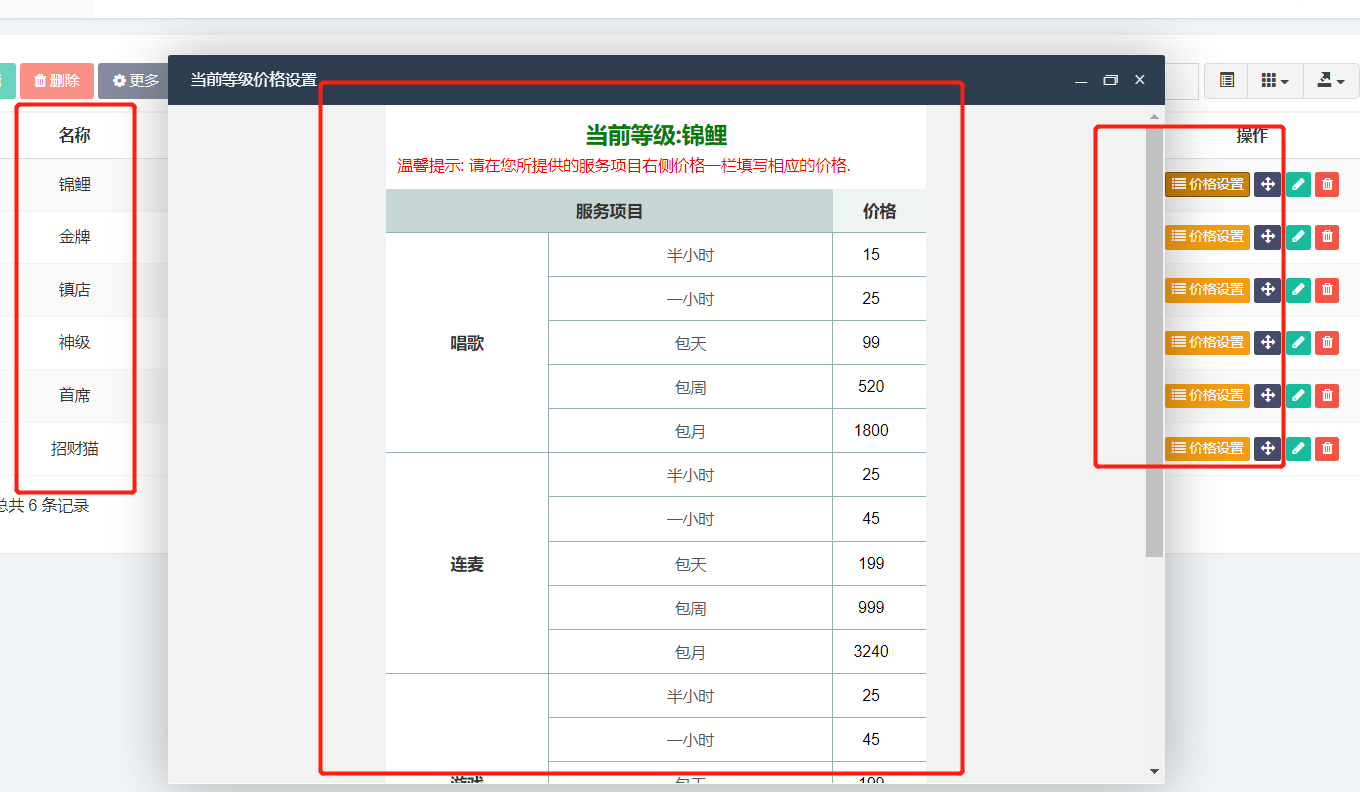The width and height of the screenshot is (1360, 792).
Task: Open the grid view dropdown arrow
Action: [x=1286, y=81]
